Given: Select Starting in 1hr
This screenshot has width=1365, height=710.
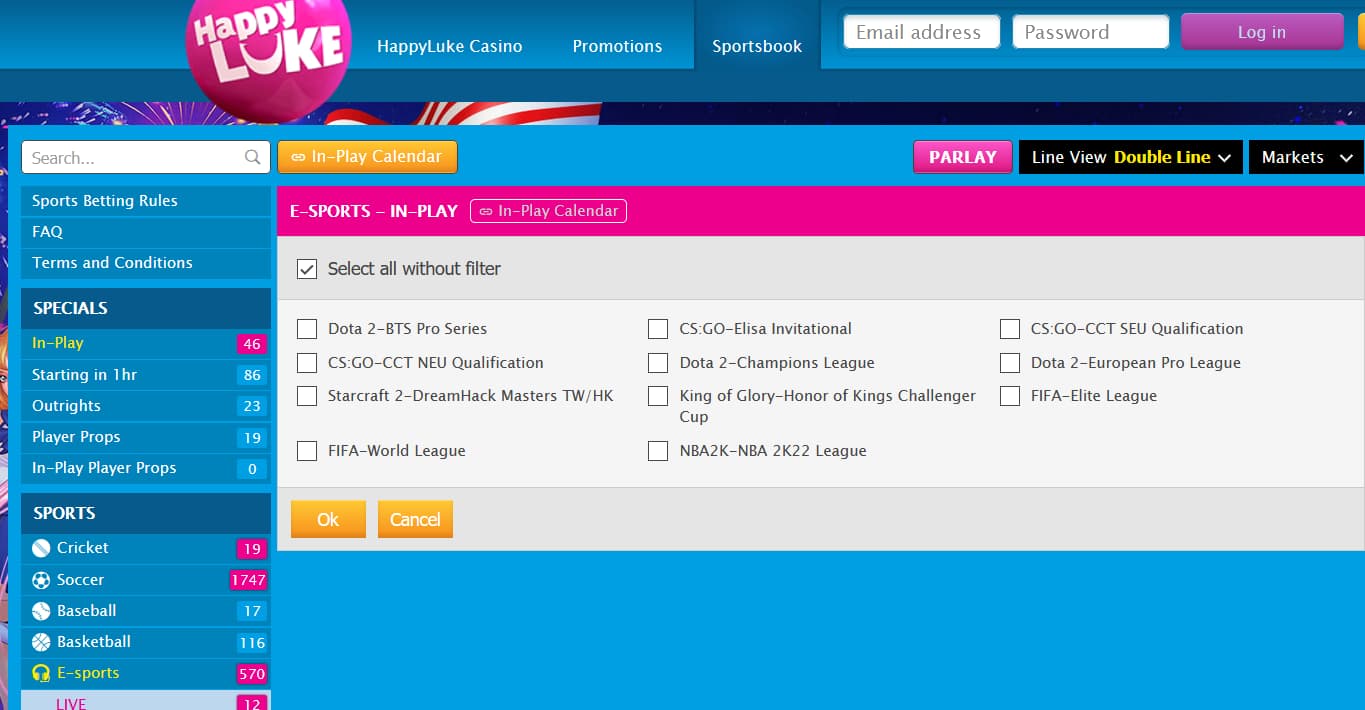Looking at the screenshot, I should 146,375.
